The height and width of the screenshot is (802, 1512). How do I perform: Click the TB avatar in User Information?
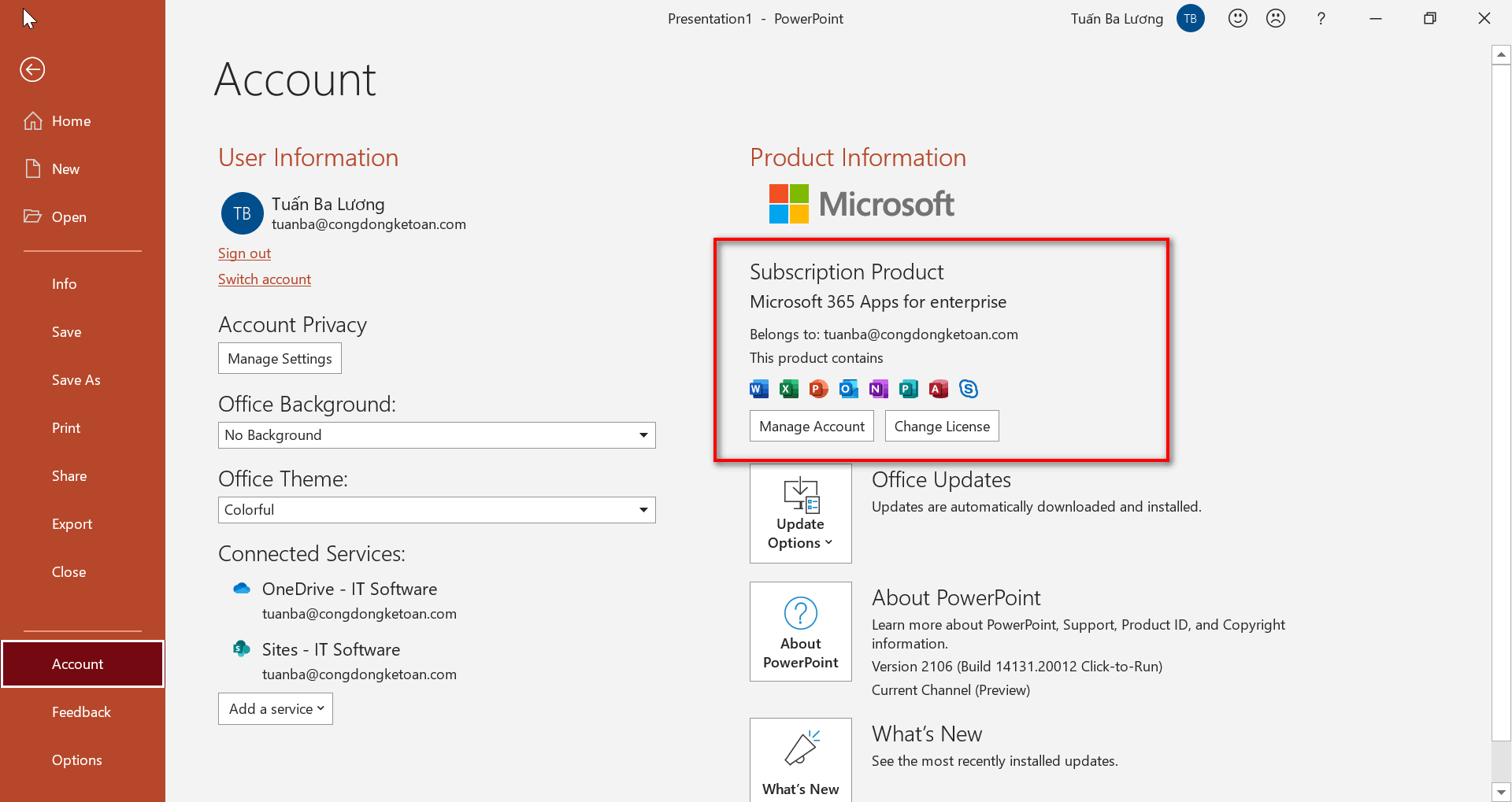(x=243, y=213)
